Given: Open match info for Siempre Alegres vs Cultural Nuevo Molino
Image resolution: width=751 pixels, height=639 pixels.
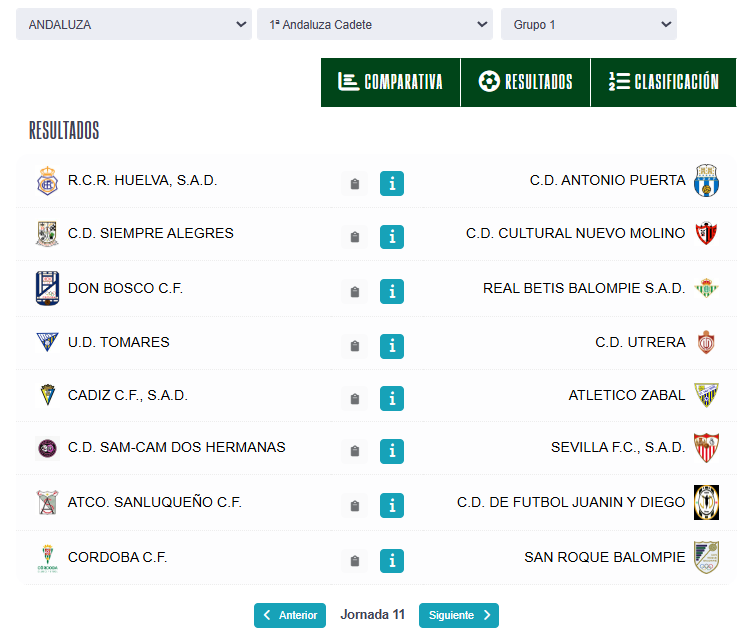Looking at the screenshot, I should tap(392, 237).
